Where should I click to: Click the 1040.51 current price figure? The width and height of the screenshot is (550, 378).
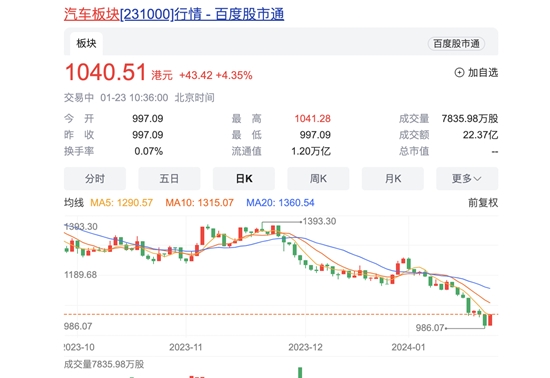point(106,72)
